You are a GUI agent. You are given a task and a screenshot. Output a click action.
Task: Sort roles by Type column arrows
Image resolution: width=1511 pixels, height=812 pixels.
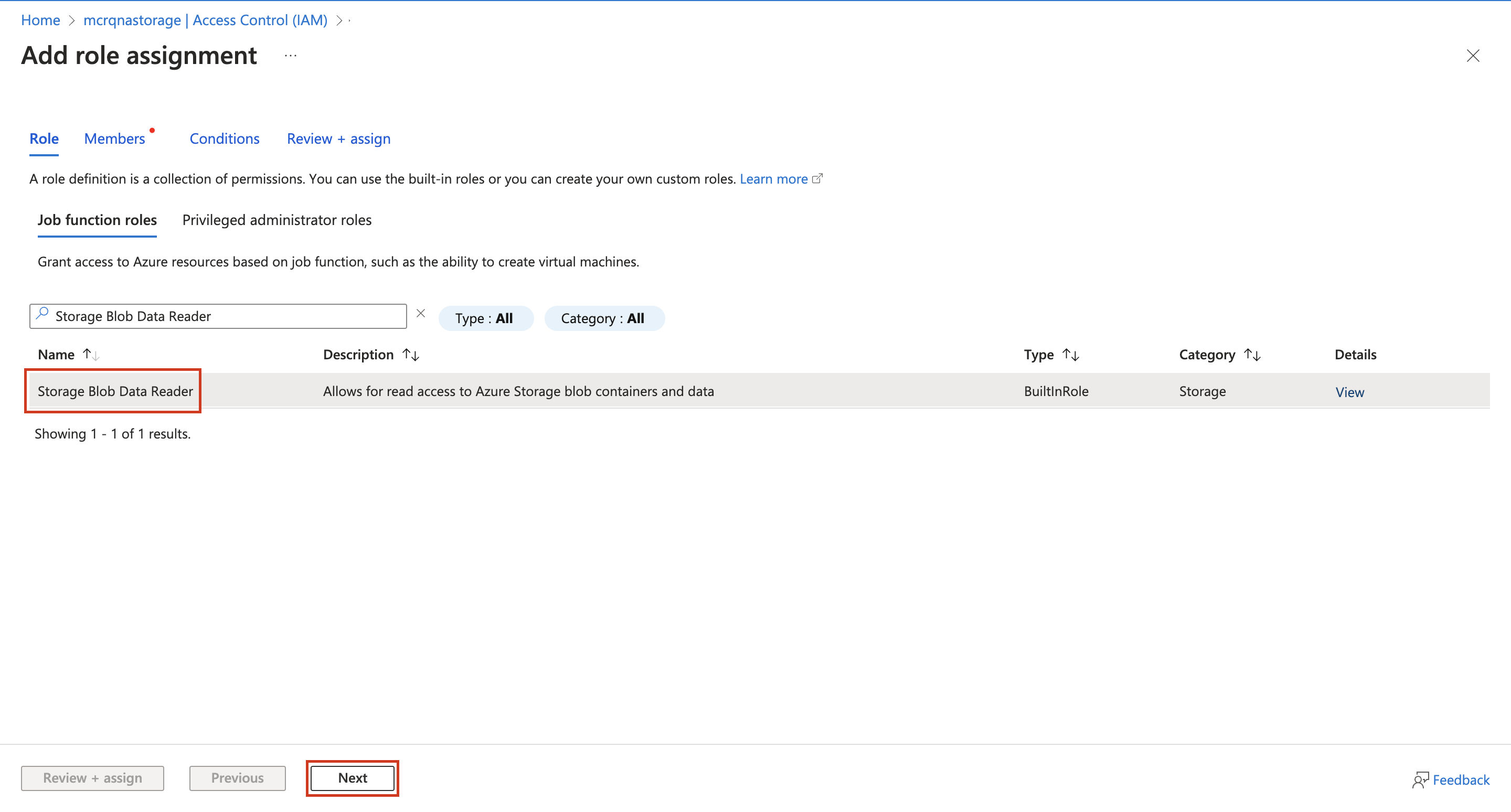click(1070, 354)
